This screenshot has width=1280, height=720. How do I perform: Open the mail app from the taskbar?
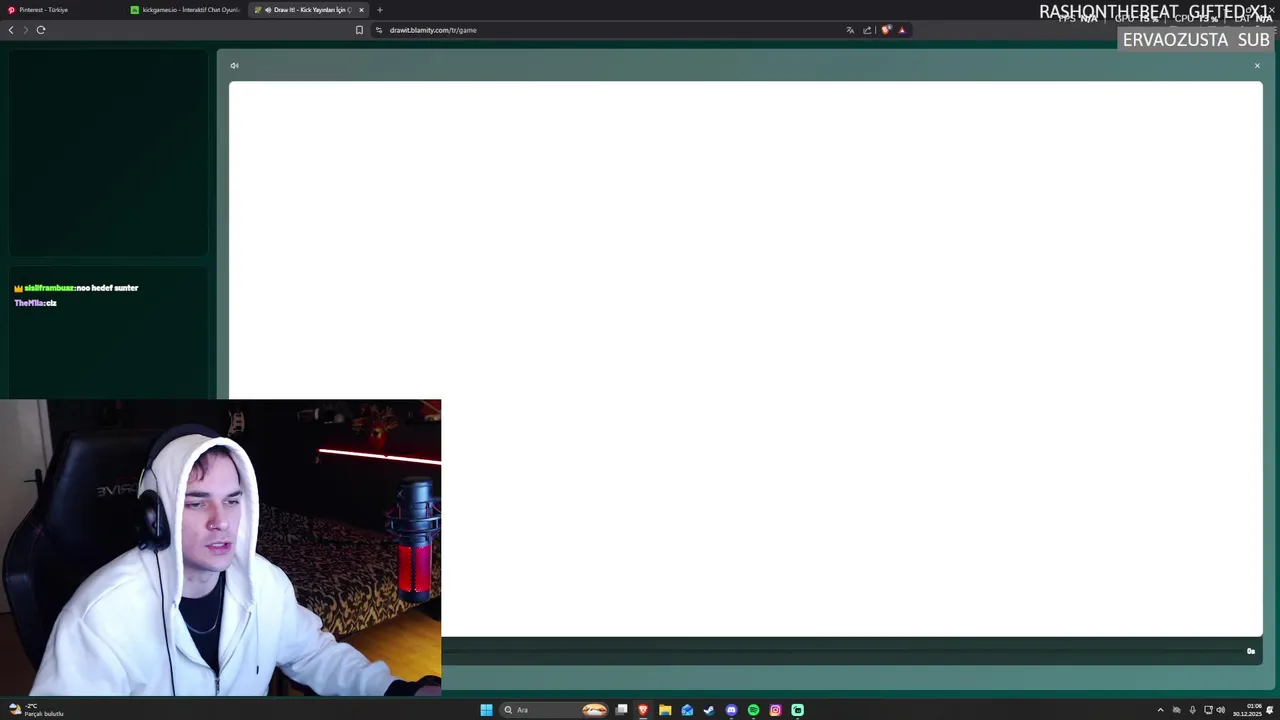click(687, 710)
